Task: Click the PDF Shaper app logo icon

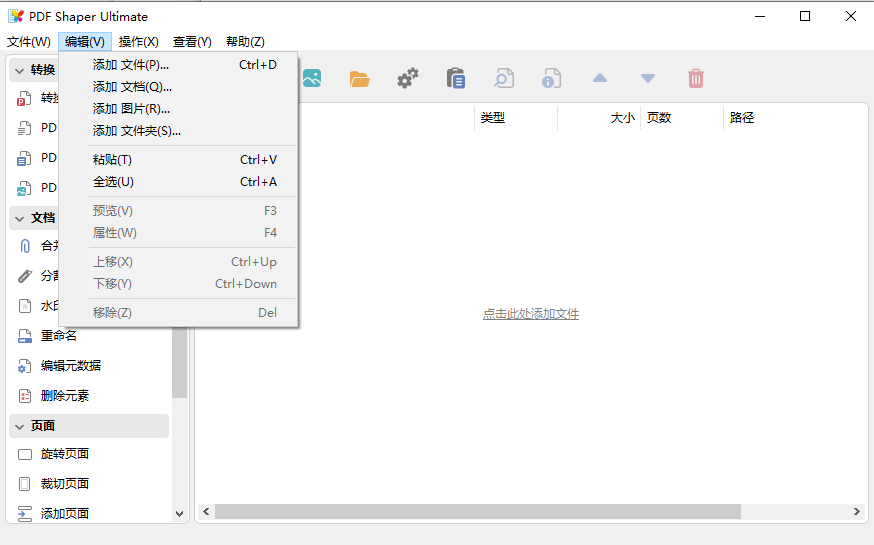Action: 16,16
